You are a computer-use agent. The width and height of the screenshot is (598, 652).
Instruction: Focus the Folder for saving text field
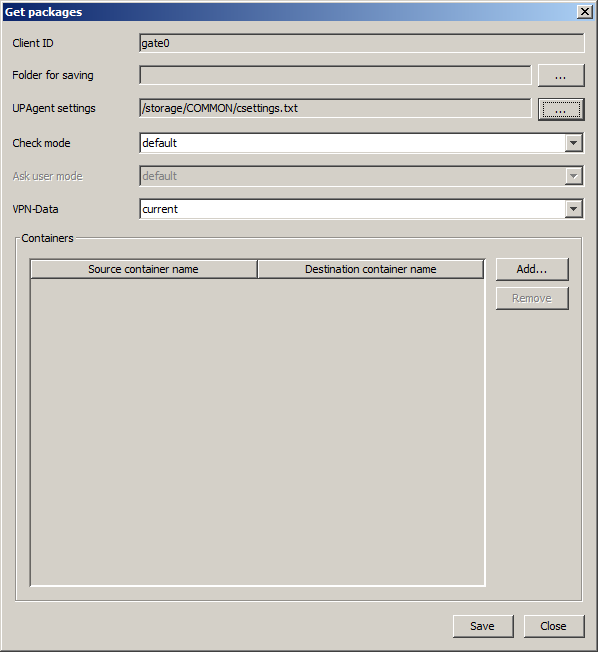[x=335, y=75]
